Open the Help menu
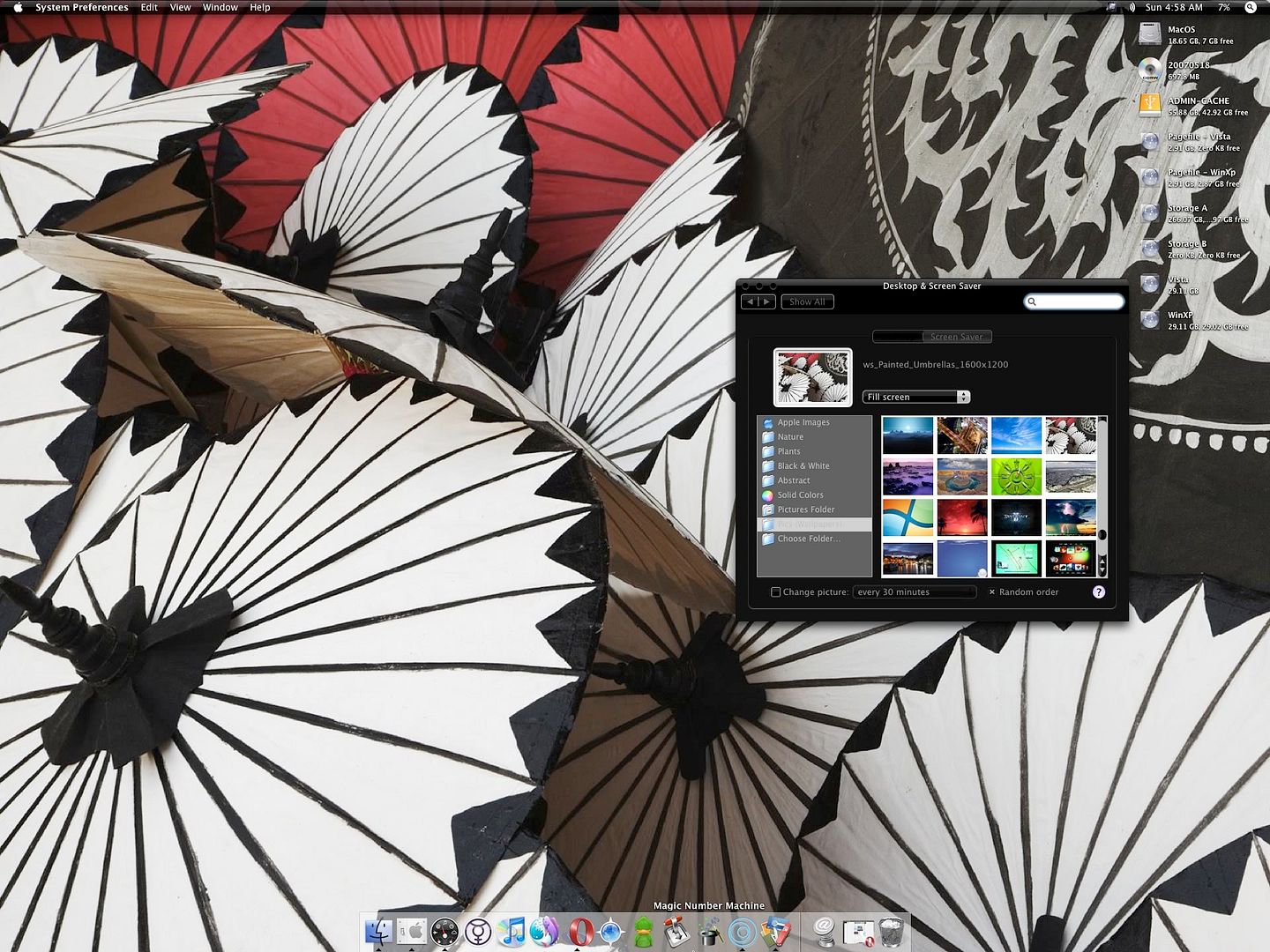Screen dimensions: 1270x952 (x=259, y=7)
